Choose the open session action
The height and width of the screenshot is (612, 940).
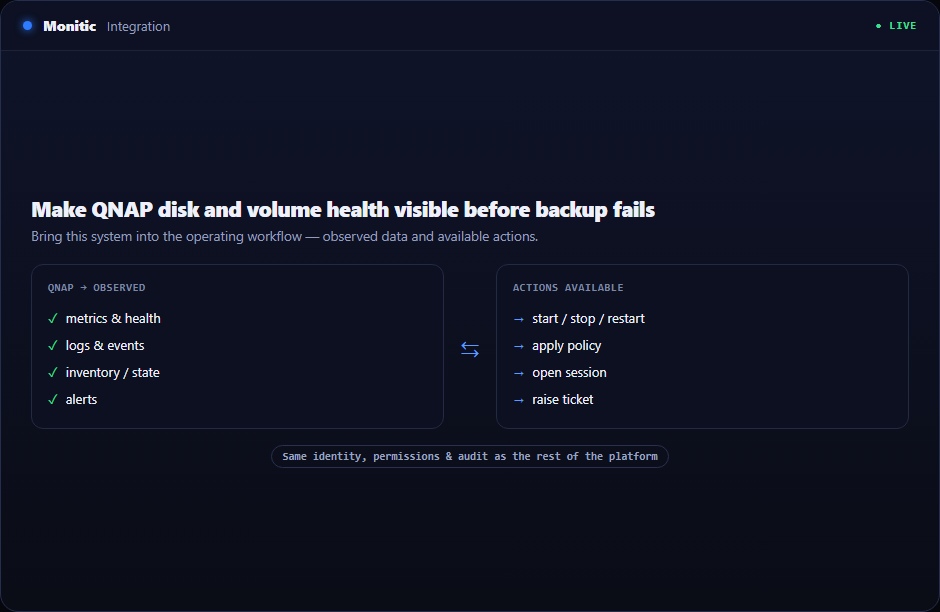(569, 372)
